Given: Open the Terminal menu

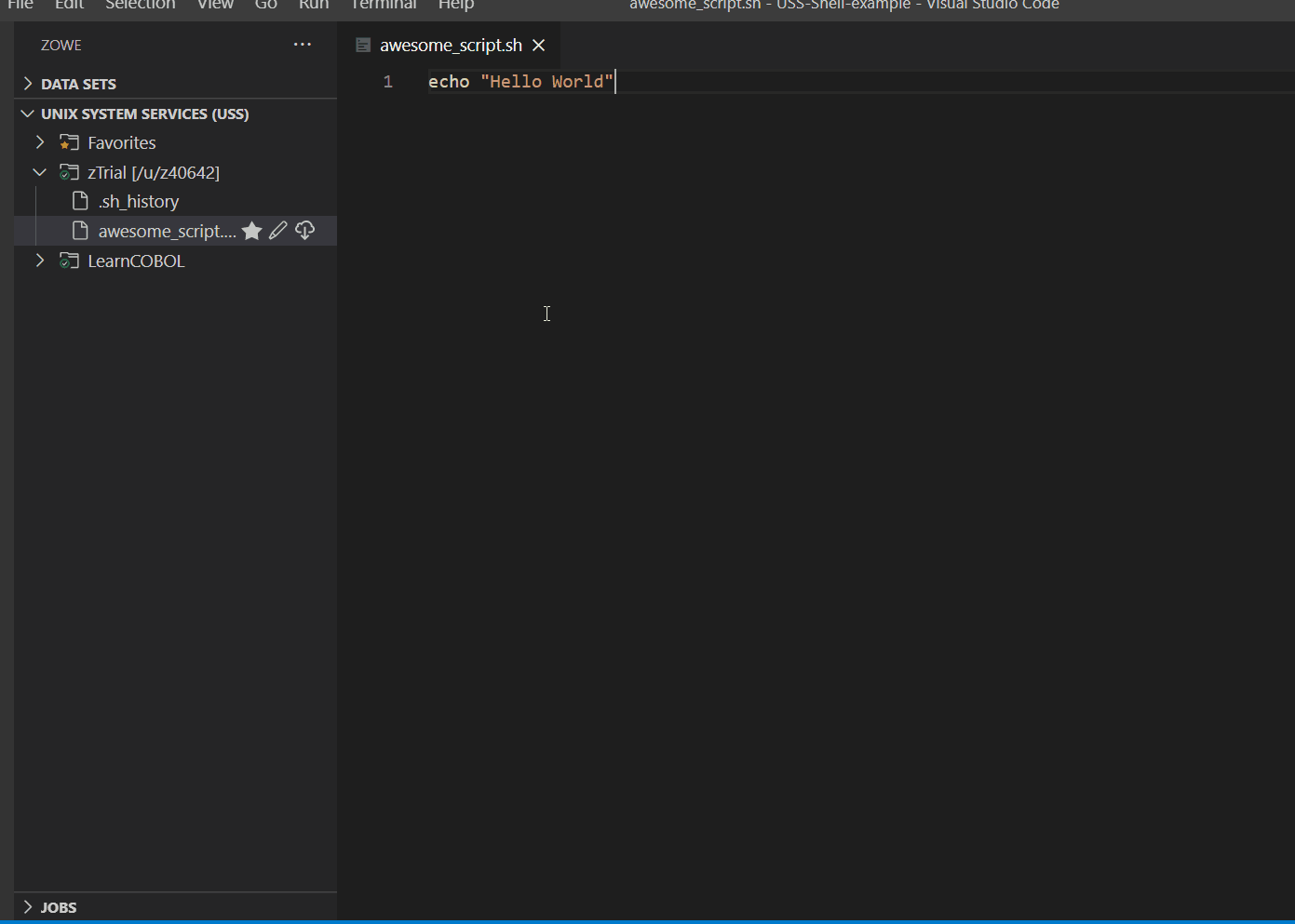Looking at the screenshot, I should tap(384, 5).
